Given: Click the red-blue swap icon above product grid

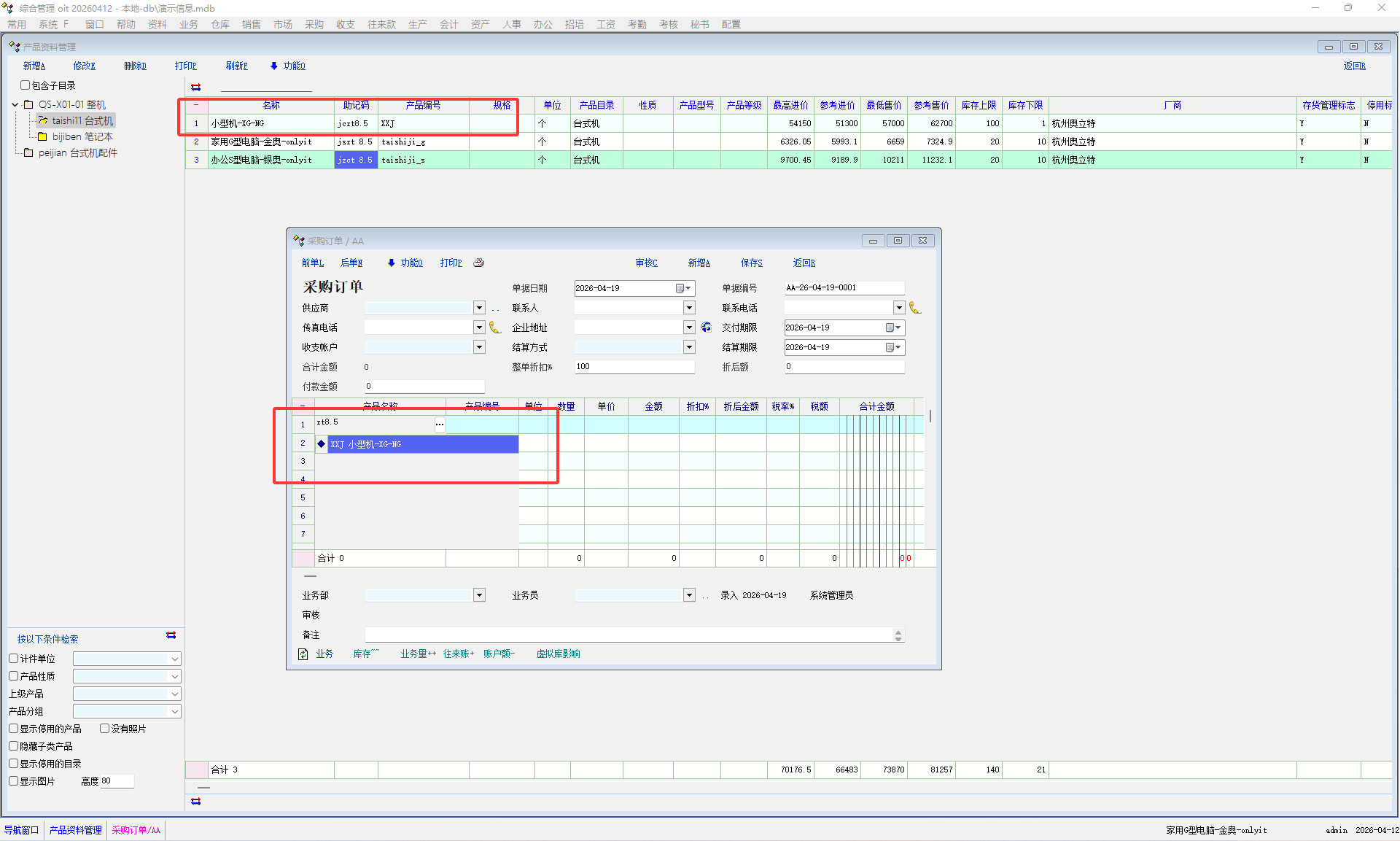Looking at the screenshot, I should [195, 87].
